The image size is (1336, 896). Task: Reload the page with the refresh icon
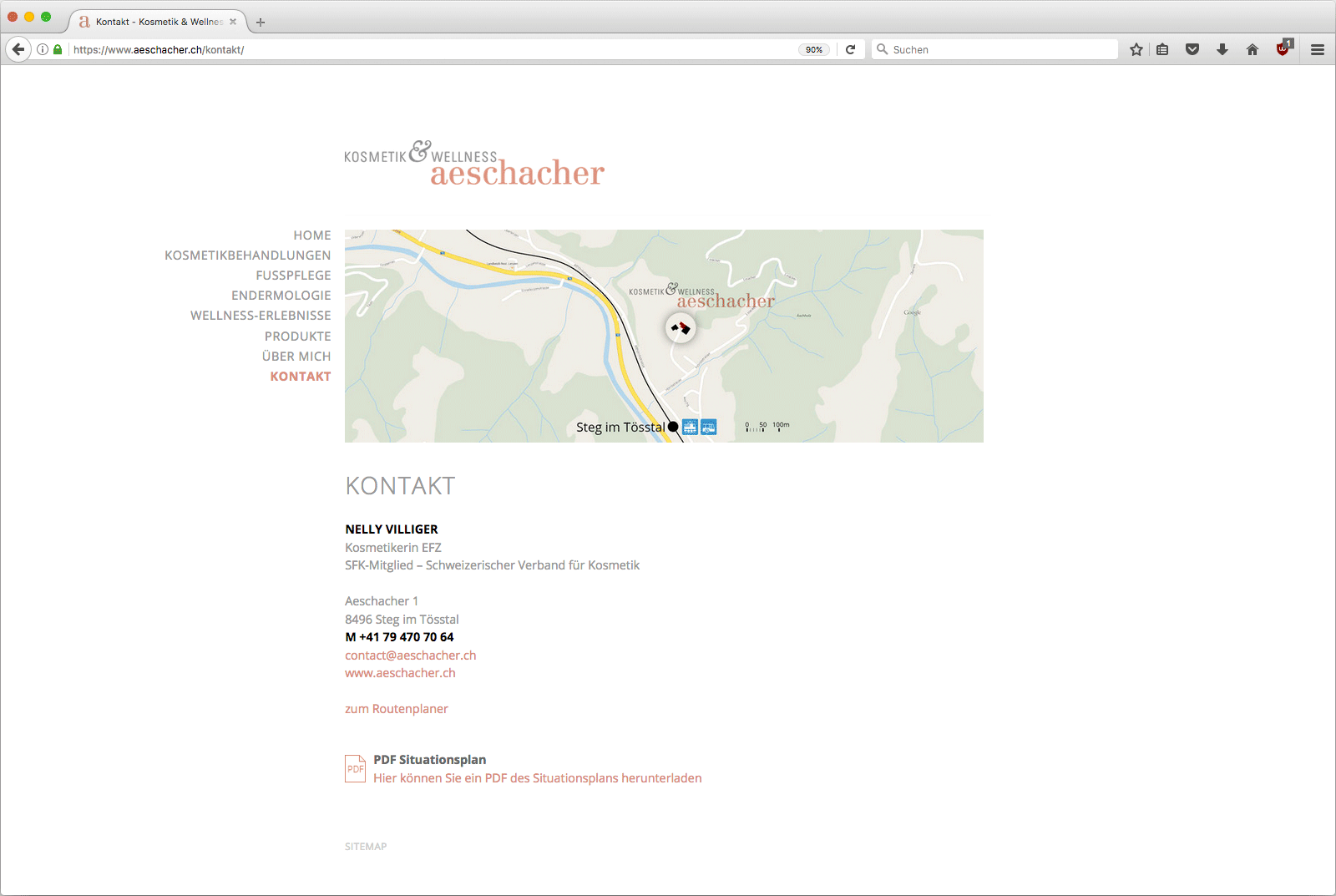click(850, 49)
